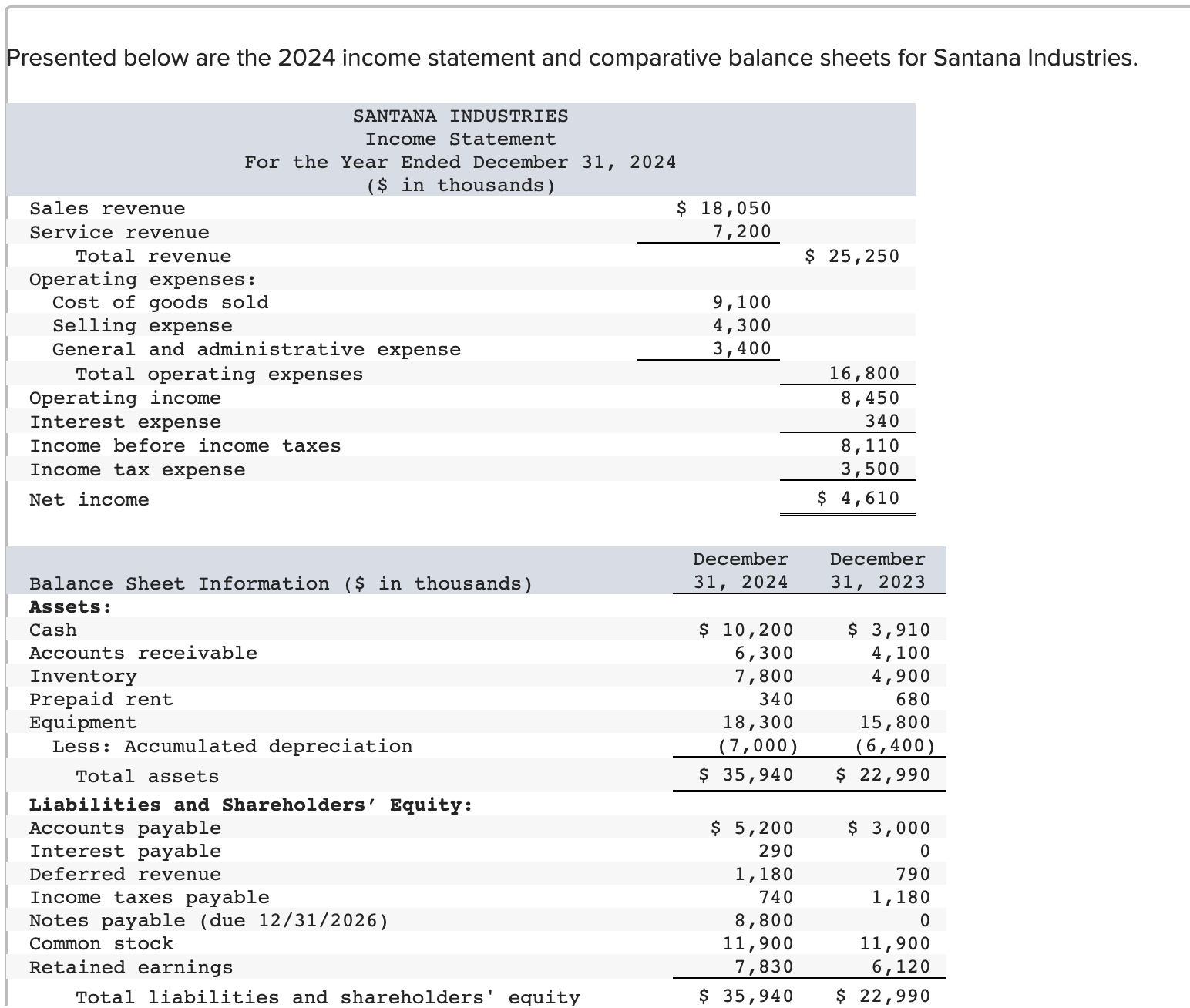1190x1008 pixels.
Task: Click the 'Accounts receivable' label
Action: click(x=143, y=654)
